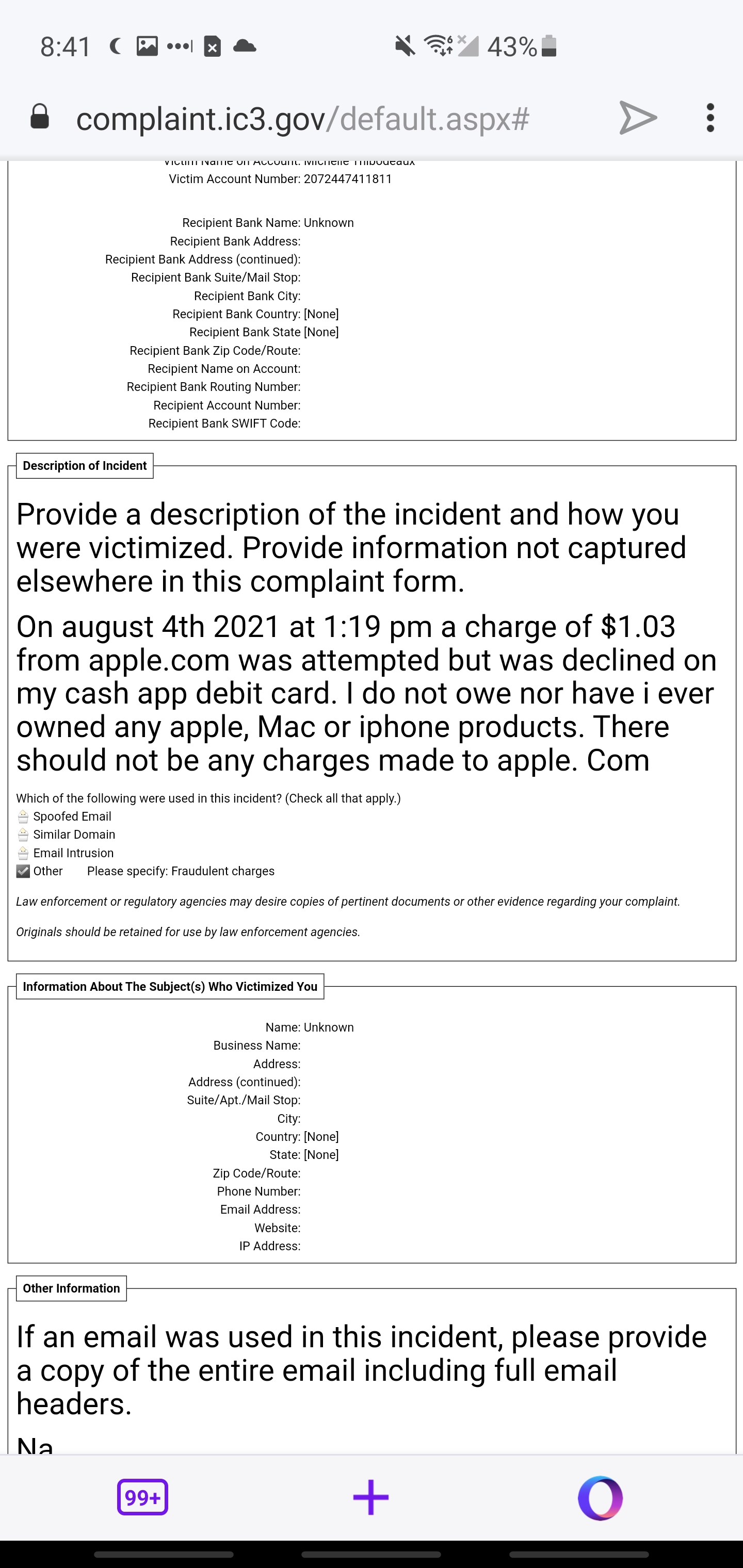Tap the muted sound status icon
This screenshot has width=743, height=1568.
405,46
